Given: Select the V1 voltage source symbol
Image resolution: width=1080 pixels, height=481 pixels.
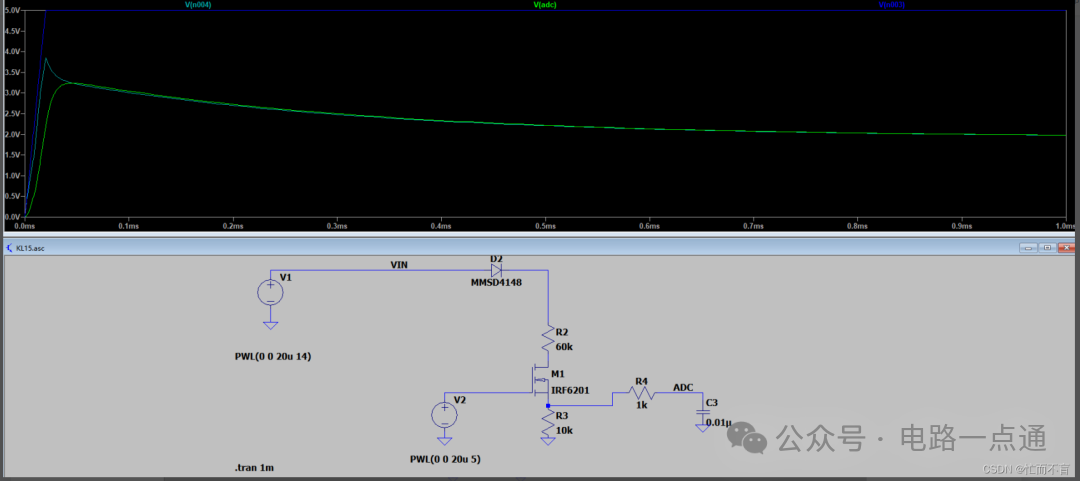Looking at the screenshot, I should [x=270, y=292].
